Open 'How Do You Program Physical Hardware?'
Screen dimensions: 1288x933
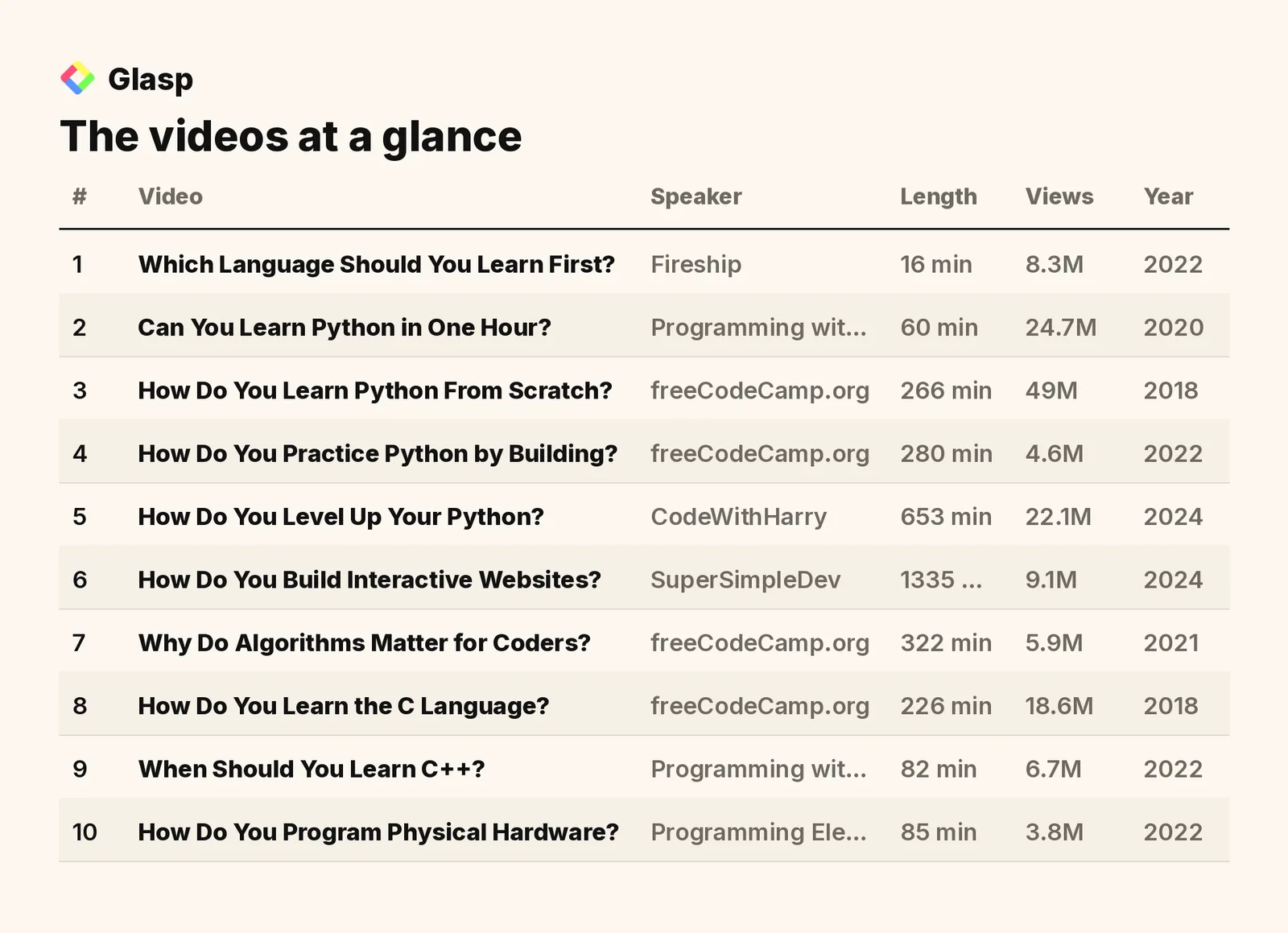click(x=378, y=832)
